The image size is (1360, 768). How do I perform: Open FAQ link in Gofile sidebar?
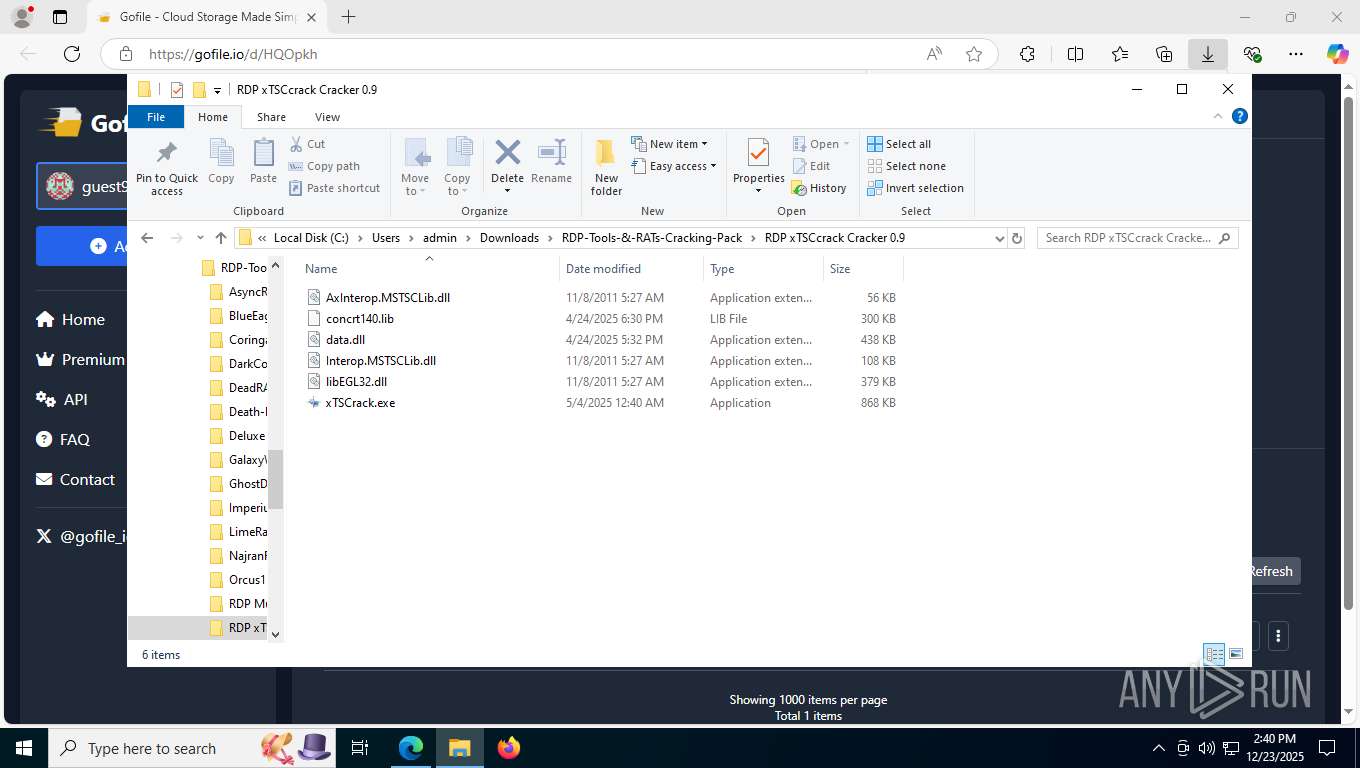[x=63, y=439]
